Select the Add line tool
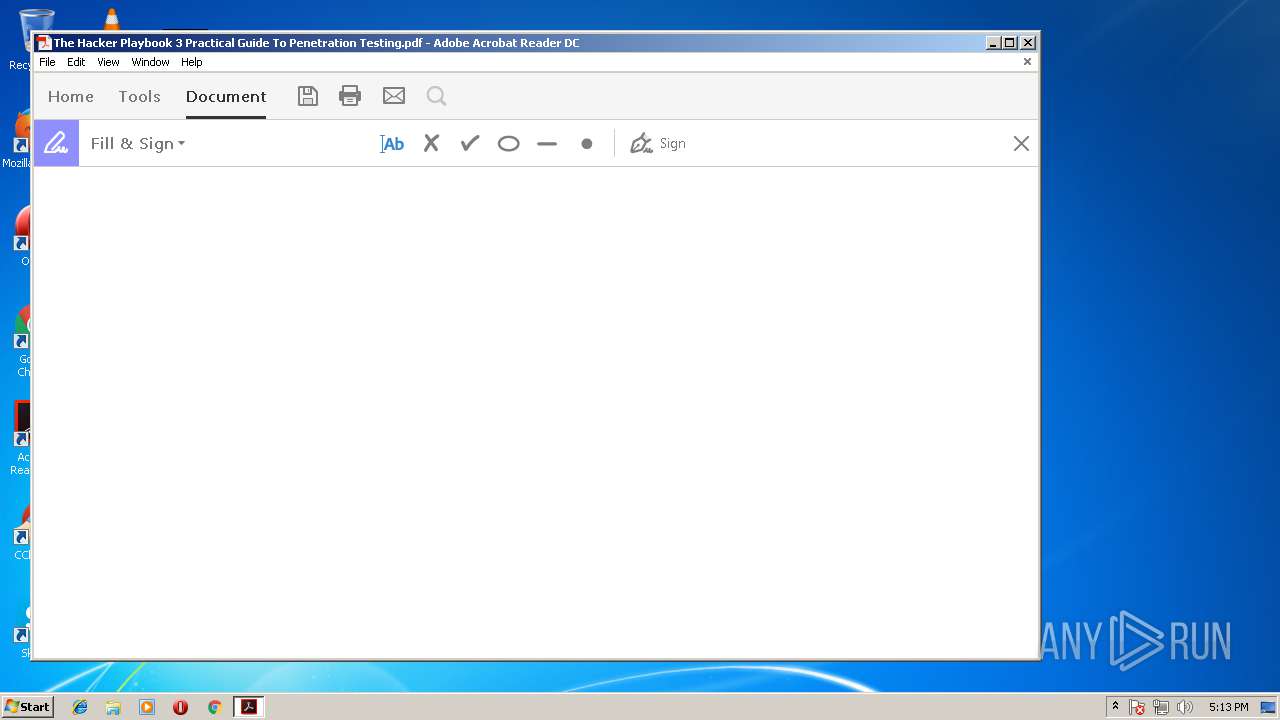The image size is (1280, 720). 547,144
